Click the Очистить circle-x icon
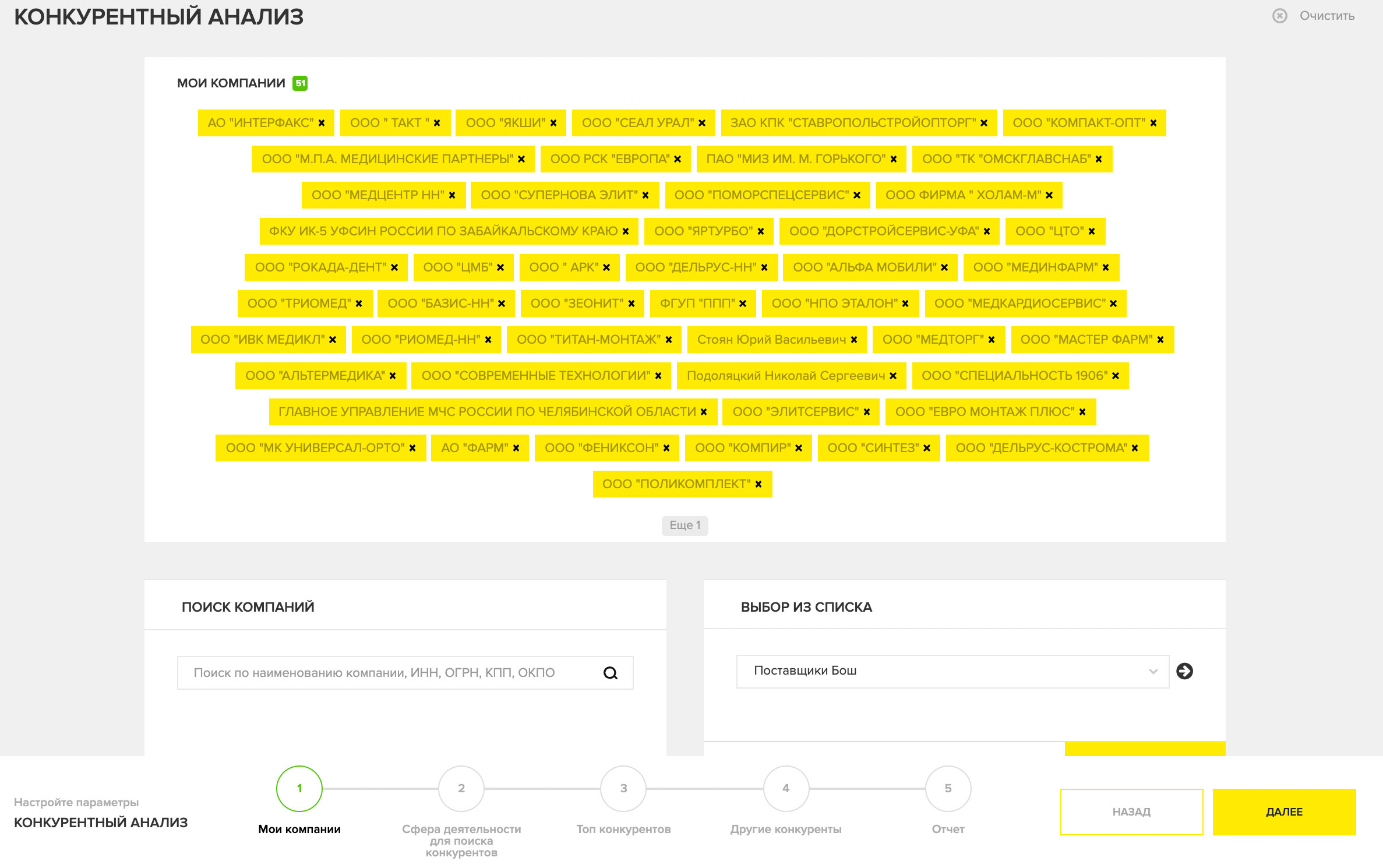Screen dimensions: 1383x868 coord(1280,16)
